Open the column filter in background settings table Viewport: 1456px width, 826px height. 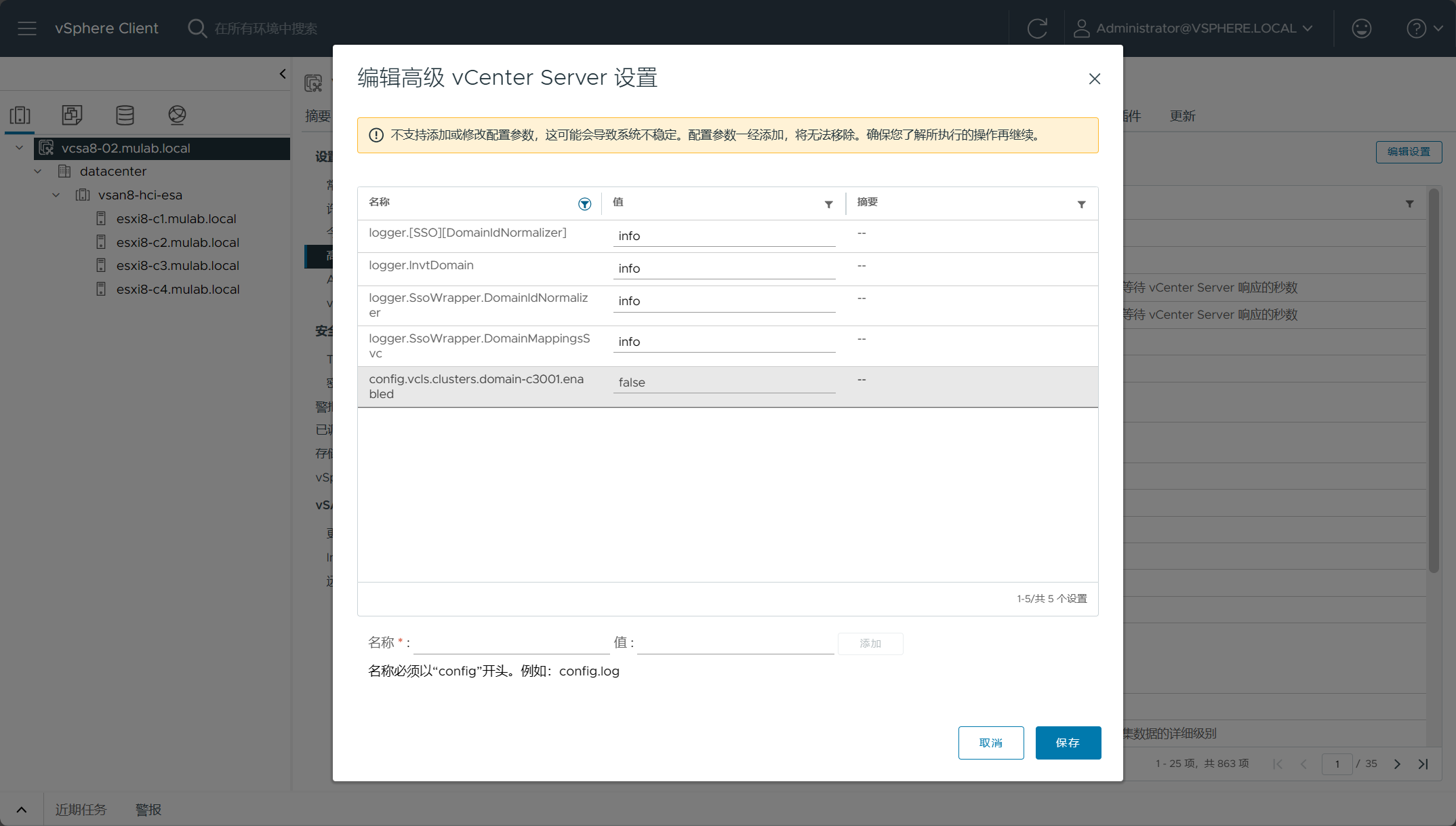pos(1409,204)
